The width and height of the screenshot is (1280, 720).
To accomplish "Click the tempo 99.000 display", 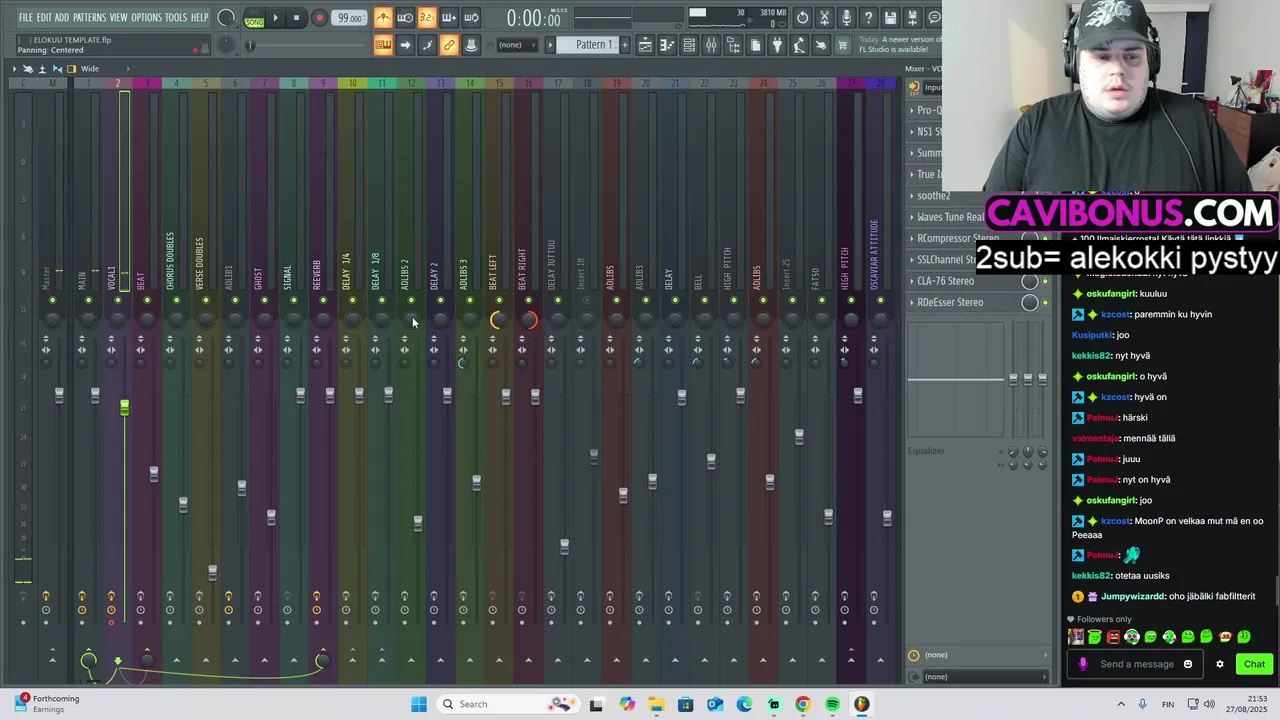I will (349, 18).
